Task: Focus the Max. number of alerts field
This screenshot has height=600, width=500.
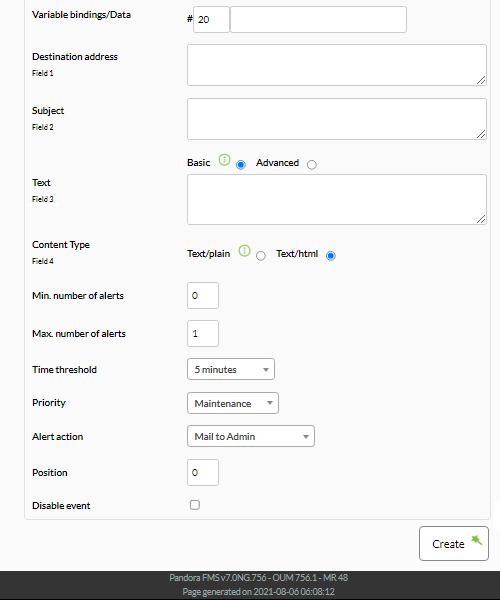Action: coord(203,333)
